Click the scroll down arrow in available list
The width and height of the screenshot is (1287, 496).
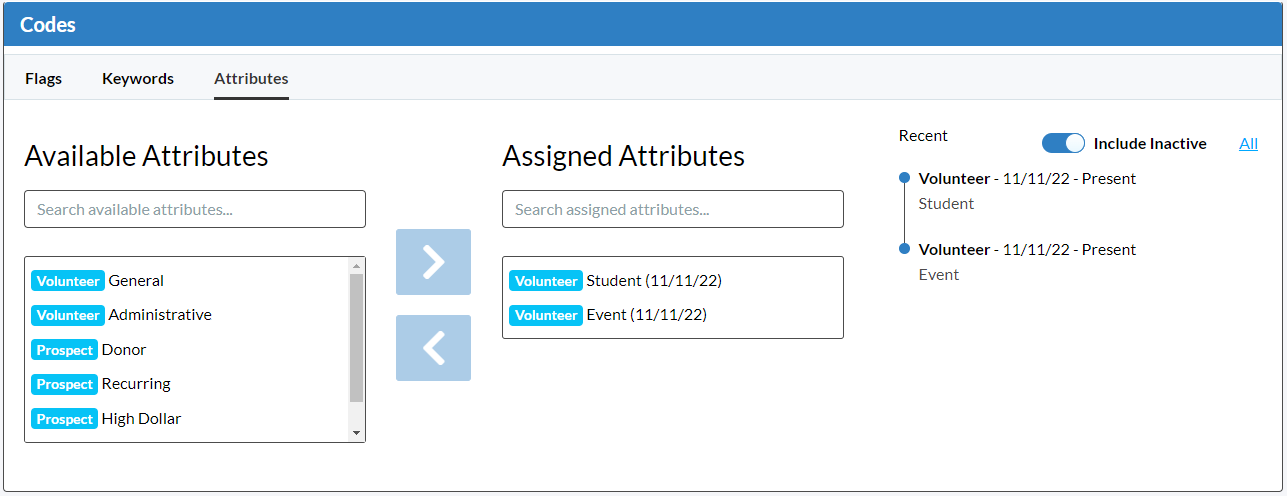click(356, 433)
